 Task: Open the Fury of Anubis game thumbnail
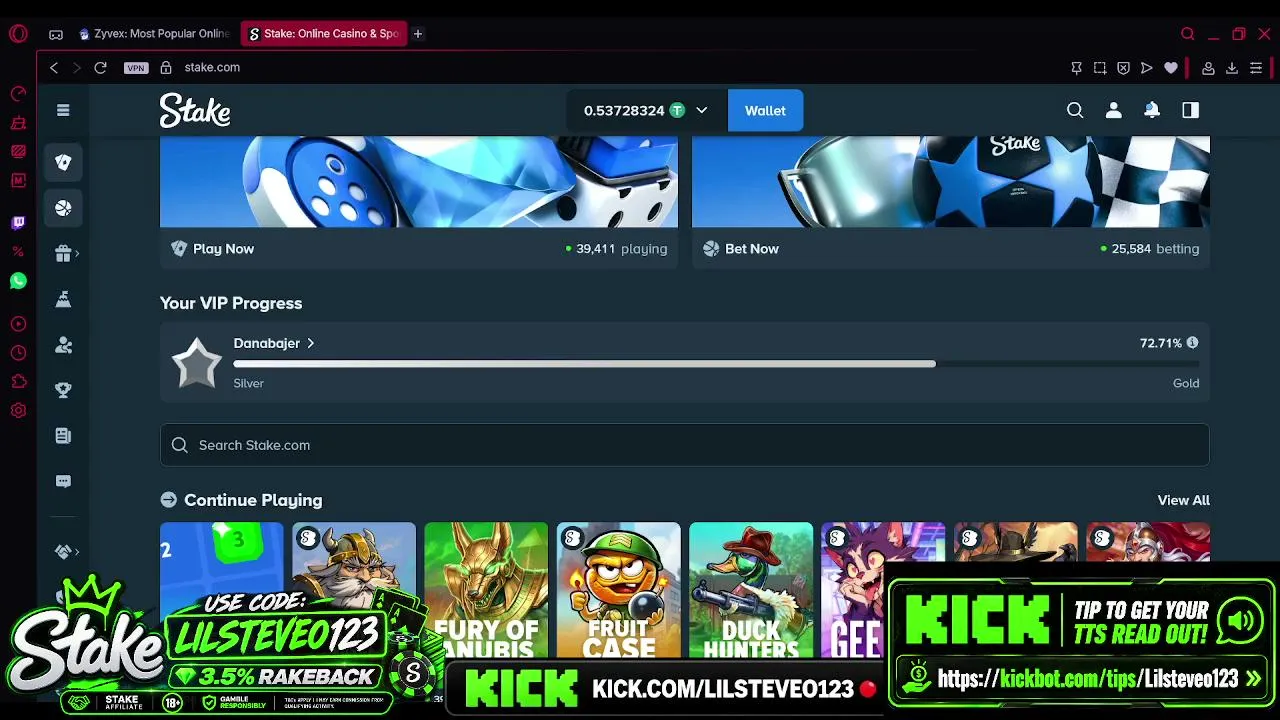tap(486, 590)
